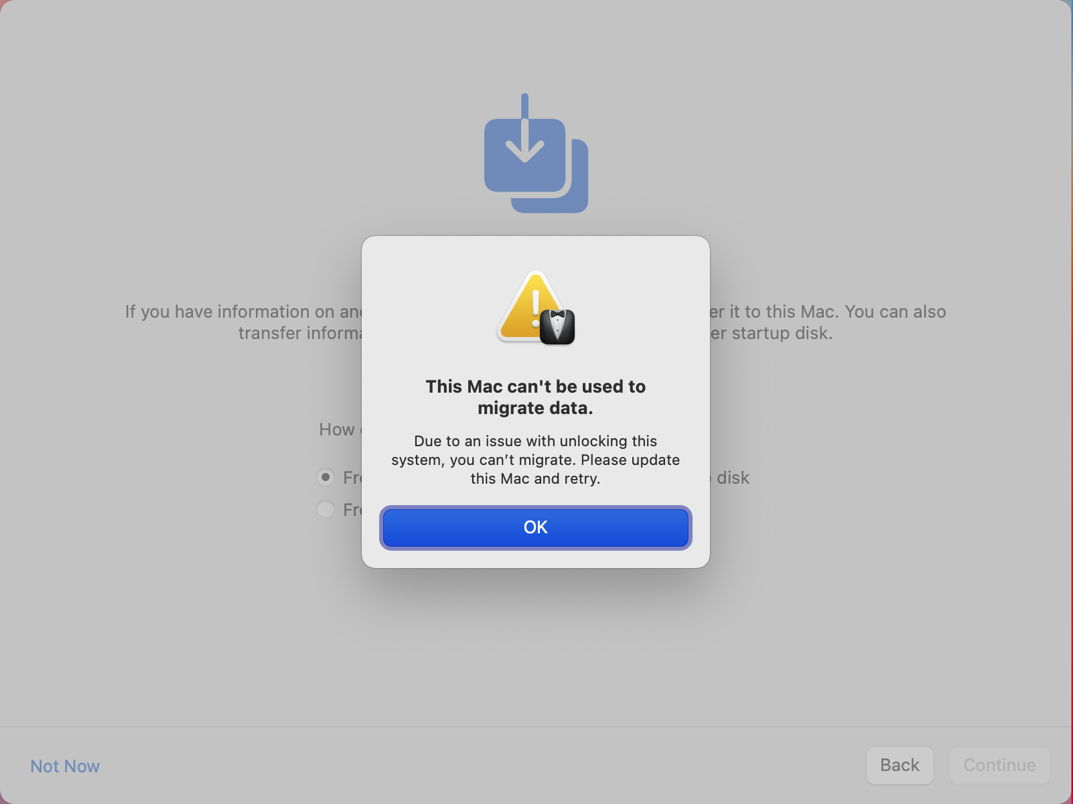
Task: Click the 'er startup disk.' text
Action: point(771,333)
